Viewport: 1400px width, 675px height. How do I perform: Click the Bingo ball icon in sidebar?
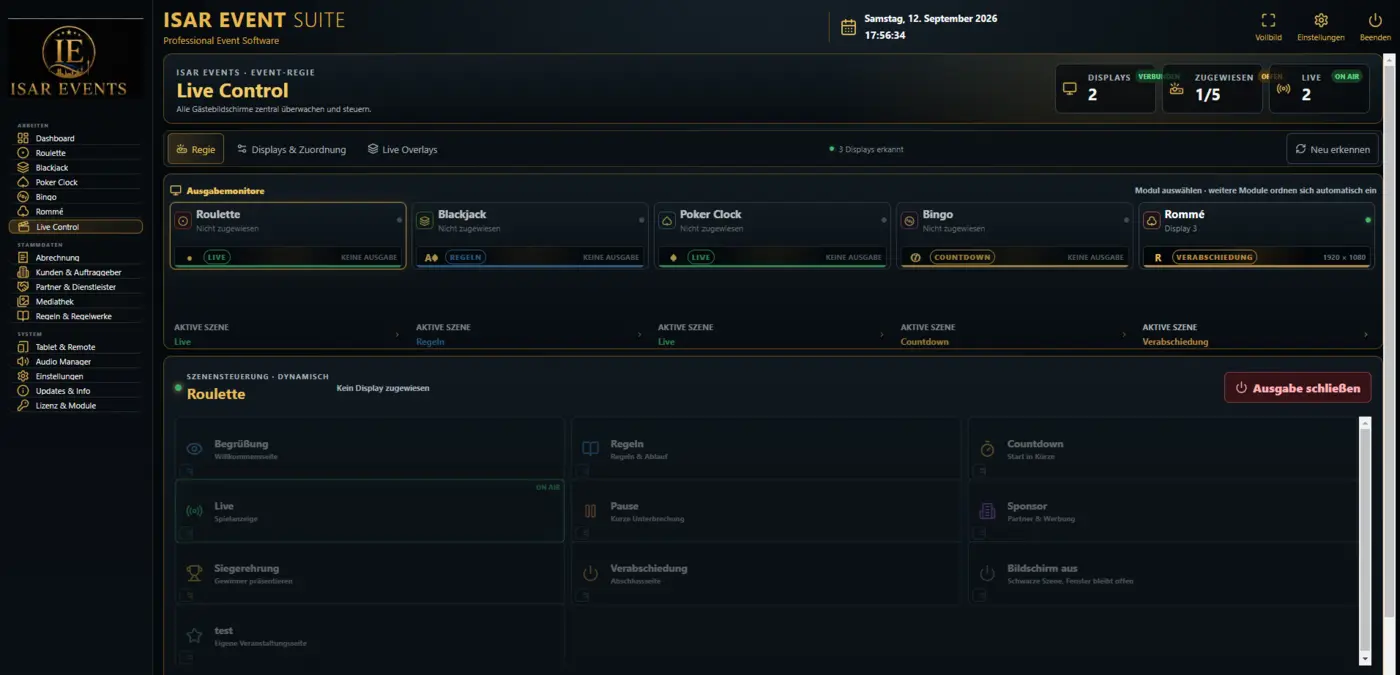(x=23, y=197)
